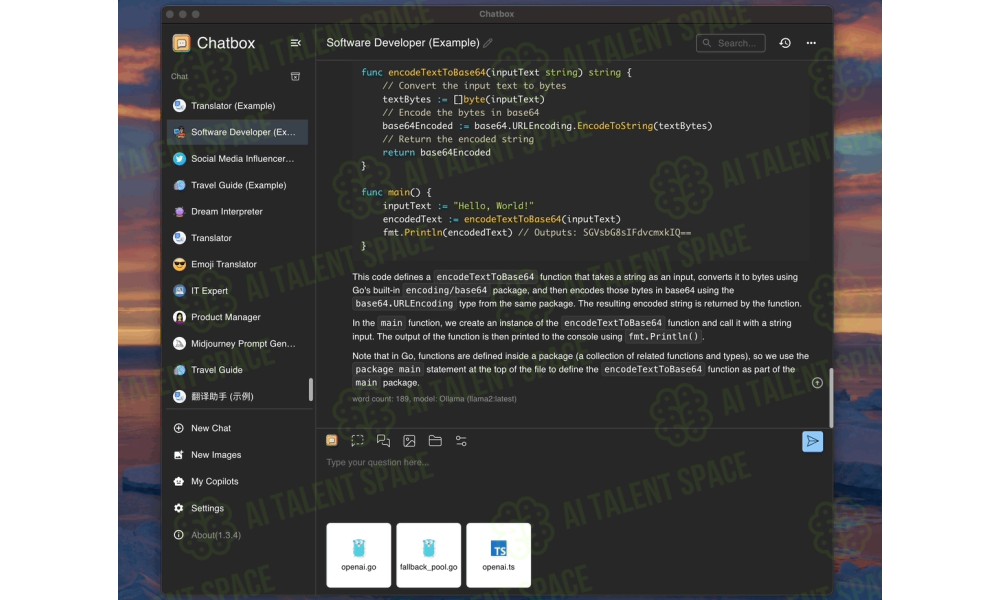This screenshot has width=1000, height=600.
Task: Click the info icon beside About
Action: [179, 535]
